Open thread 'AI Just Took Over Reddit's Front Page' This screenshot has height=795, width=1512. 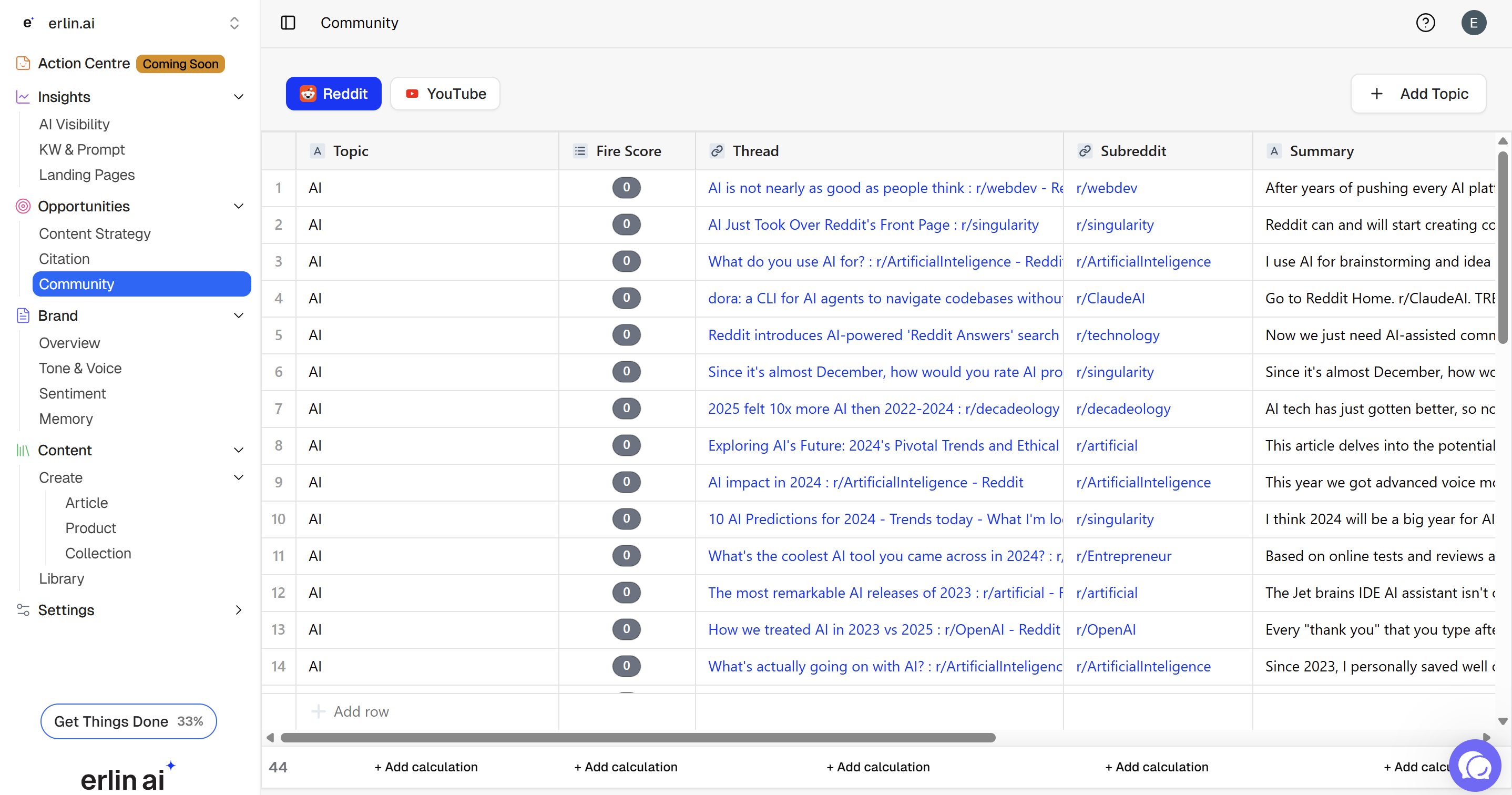873,225
